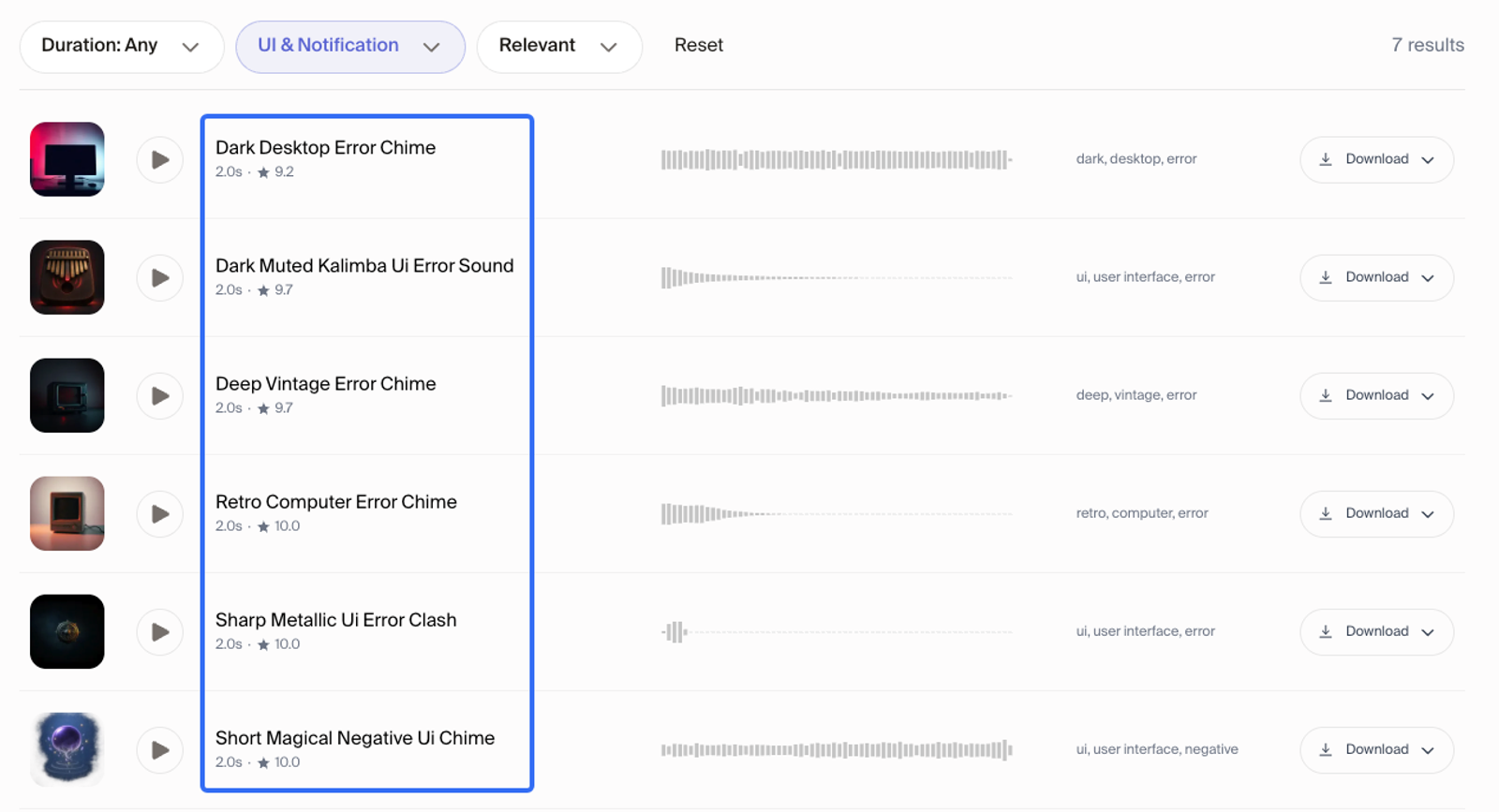Play Retro Computer Error Chime
1499x812 pixels.
(x=160, y=514)
